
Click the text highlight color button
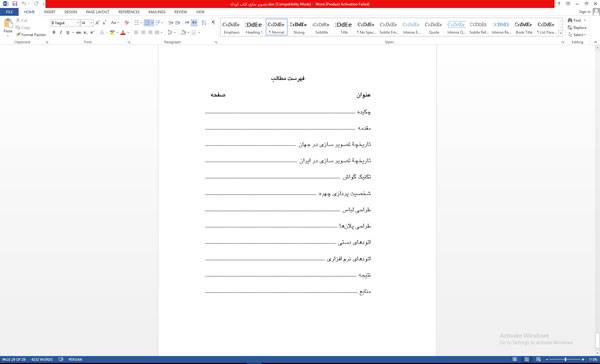pos(112,33)
